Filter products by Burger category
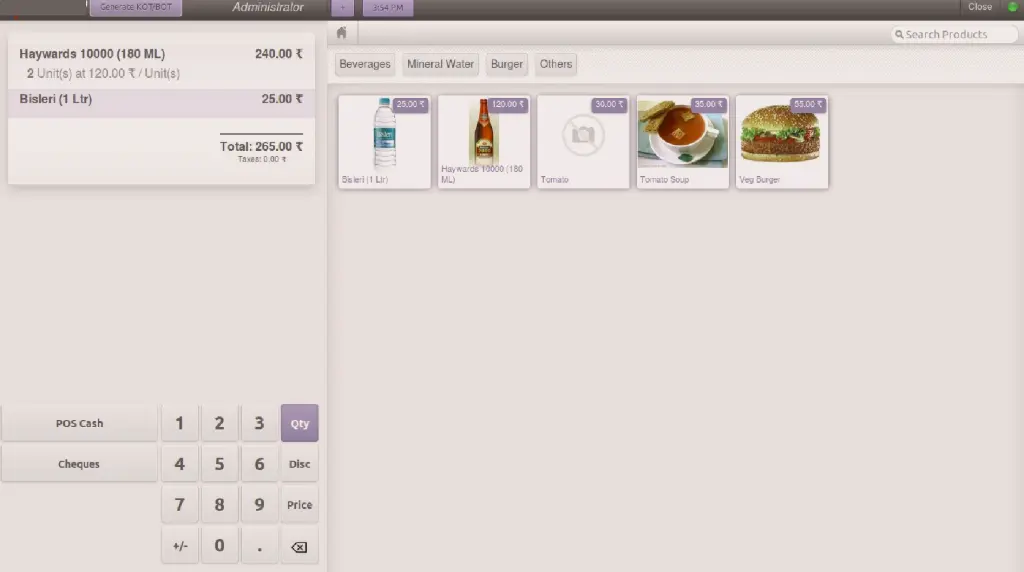Viewport: 1024px width, 572px height. [507, 64]
